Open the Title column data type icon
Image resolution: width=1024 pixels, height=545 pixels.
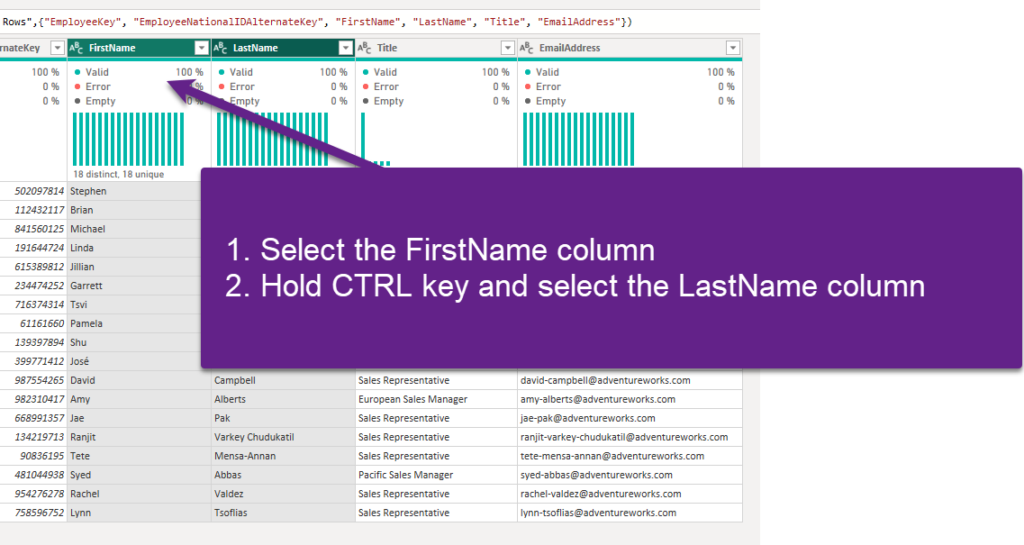pyautogui.click(x=366, y=48)
